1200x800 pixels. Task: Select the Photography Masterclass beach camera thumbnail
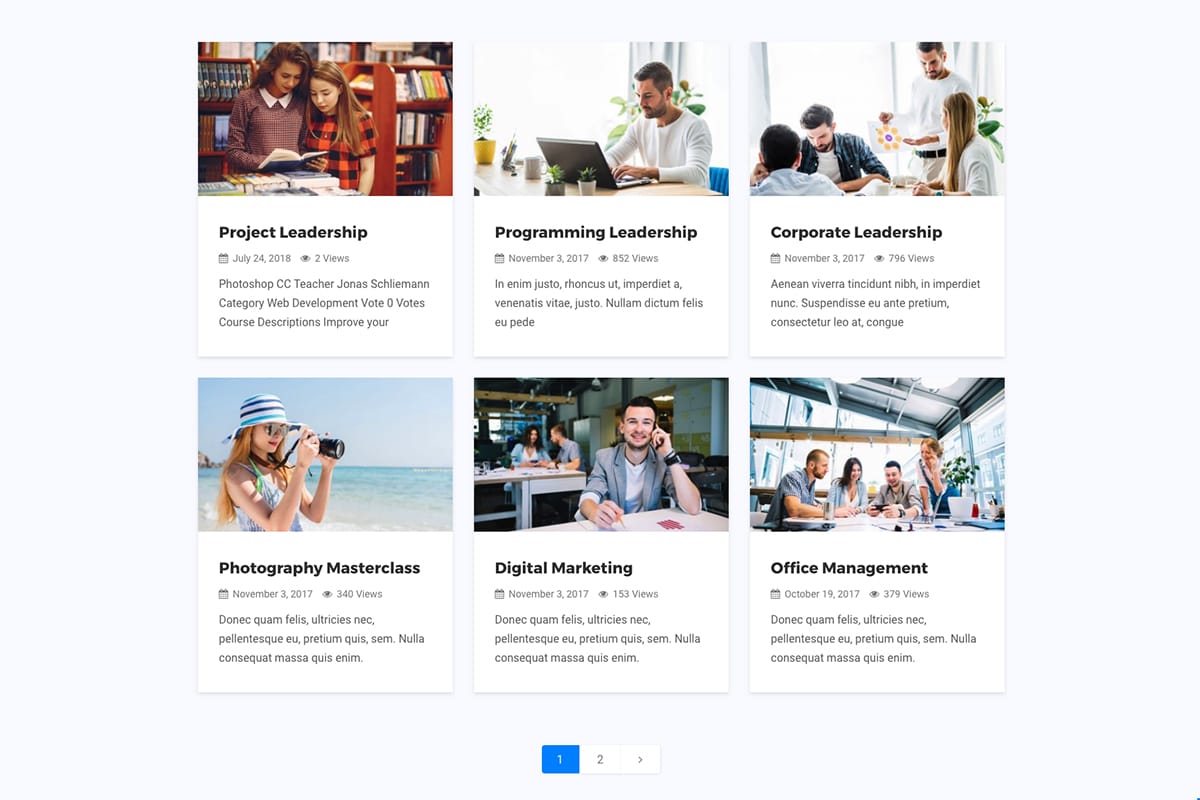(x=325, y=455)
